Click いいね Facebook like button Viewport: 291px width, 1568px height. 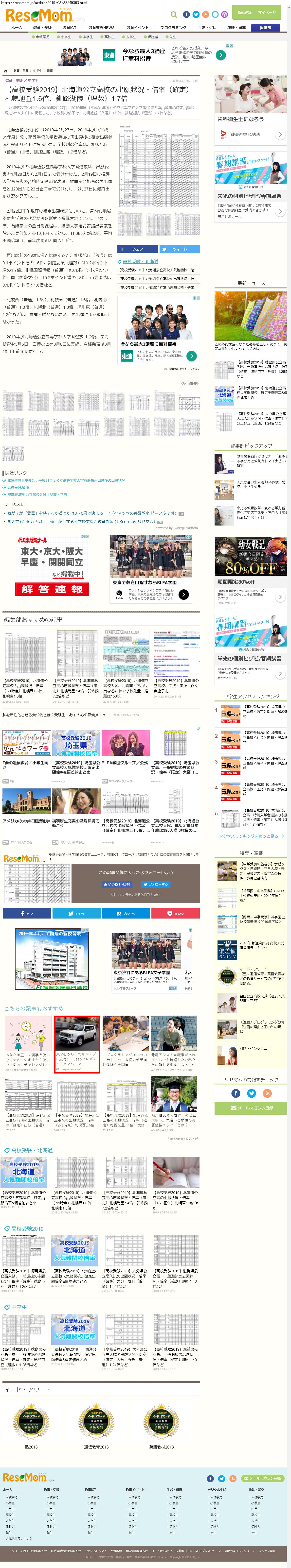click(117, 885)
